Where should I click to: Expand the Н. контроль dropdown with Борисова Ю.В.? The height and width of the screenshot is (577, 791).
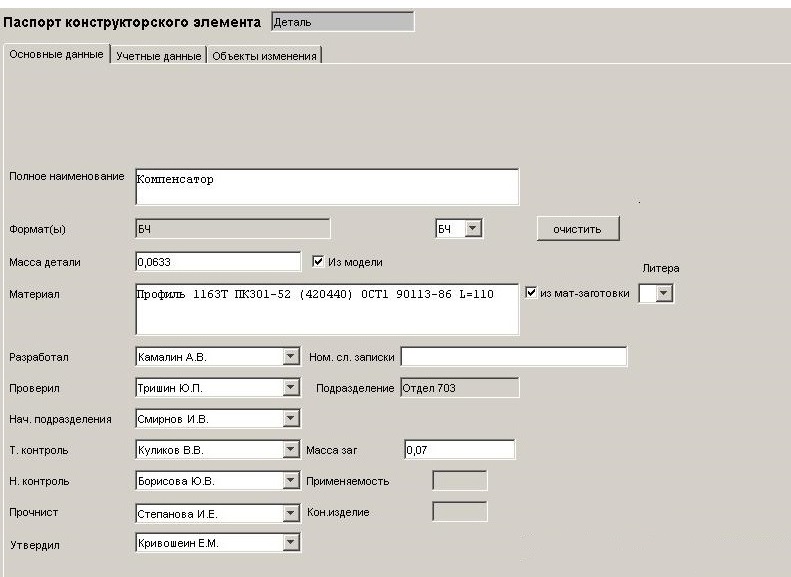point(290,480)
